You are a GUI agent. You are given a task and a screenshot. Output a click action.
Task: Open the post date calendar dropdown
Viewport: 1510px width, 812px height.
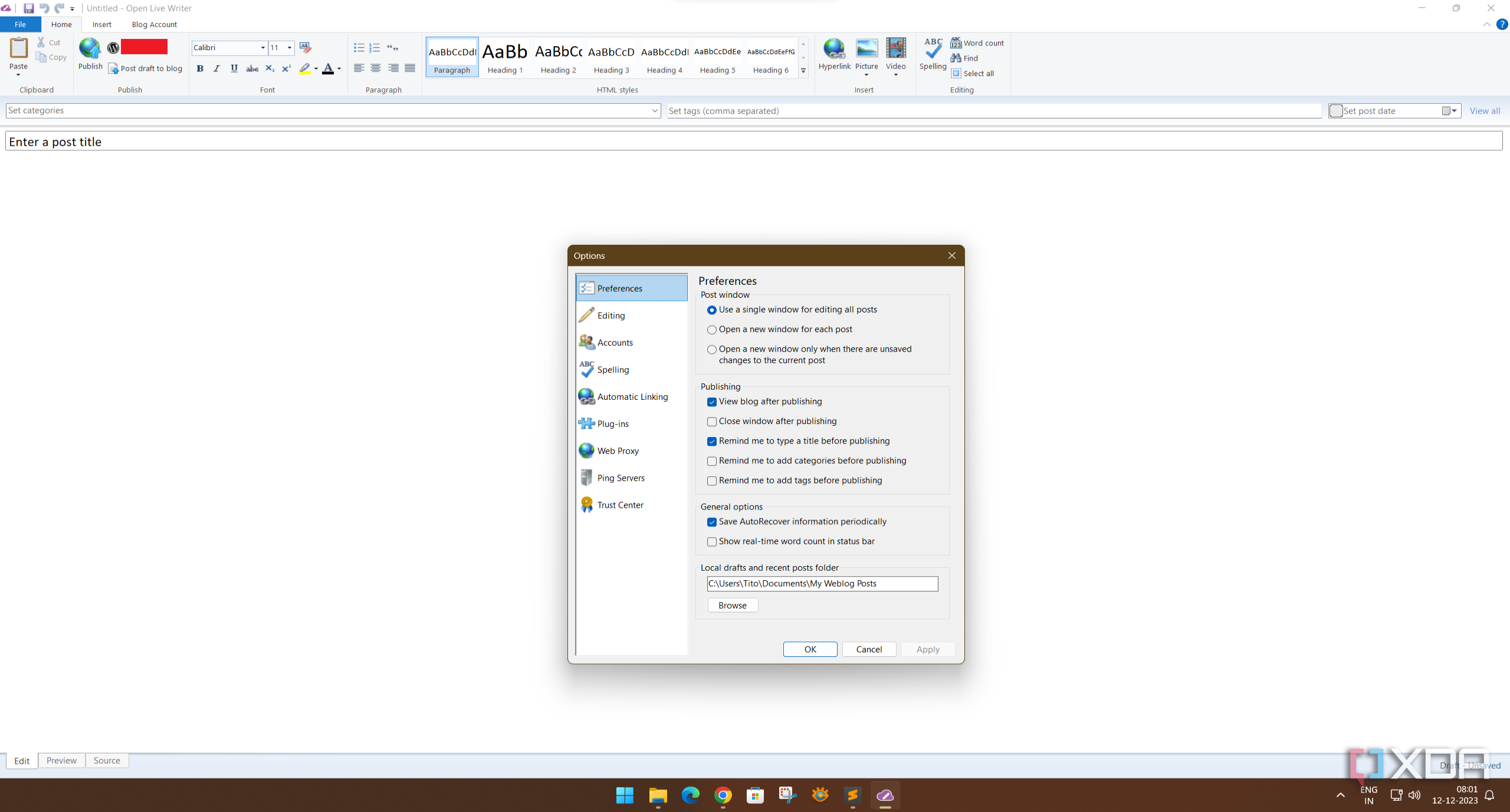pos(1449,111)
